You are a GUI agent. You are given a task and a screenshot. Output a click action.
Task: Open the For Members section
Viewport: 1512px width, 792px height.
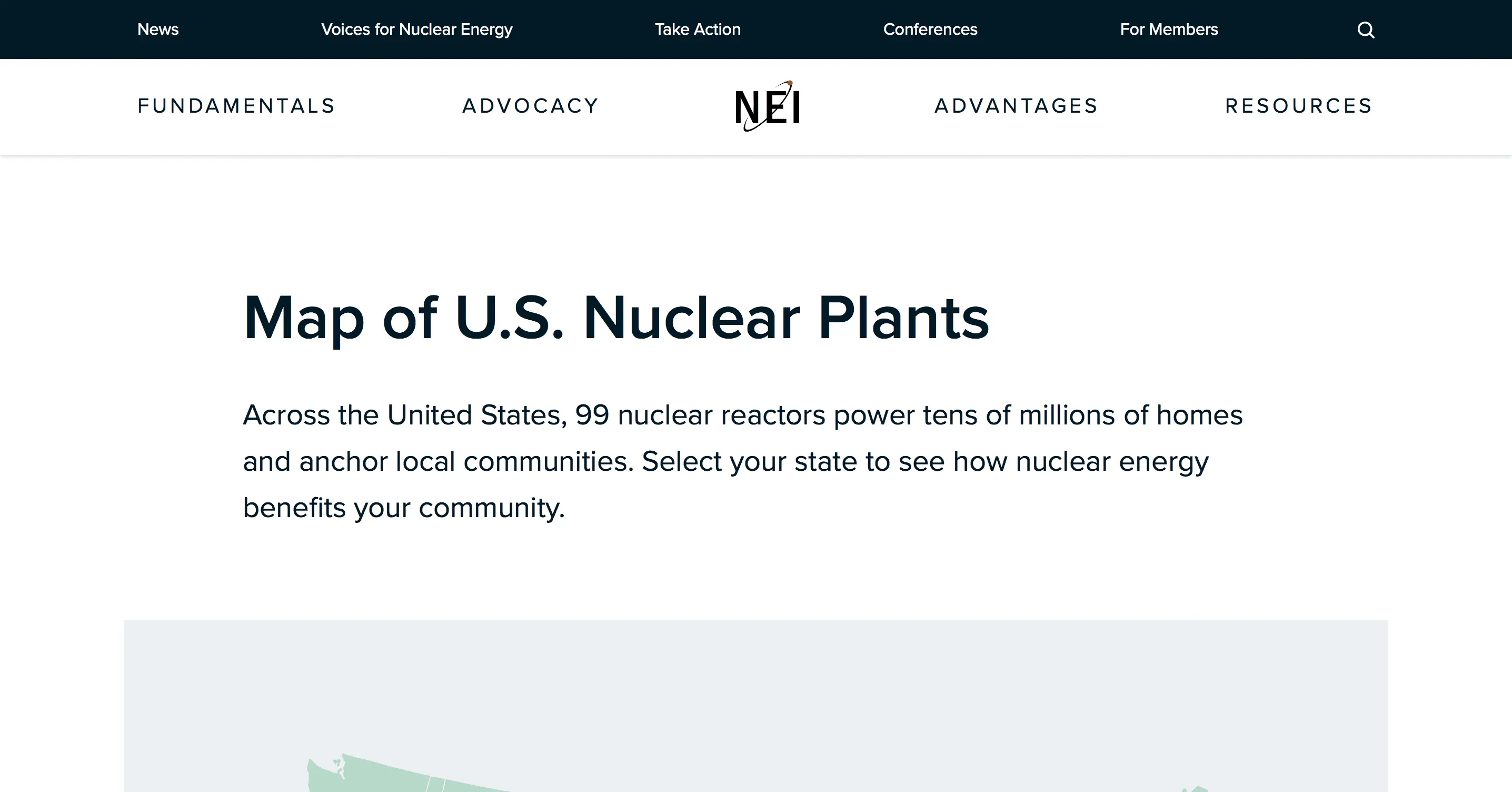[x=1169, y=29]
